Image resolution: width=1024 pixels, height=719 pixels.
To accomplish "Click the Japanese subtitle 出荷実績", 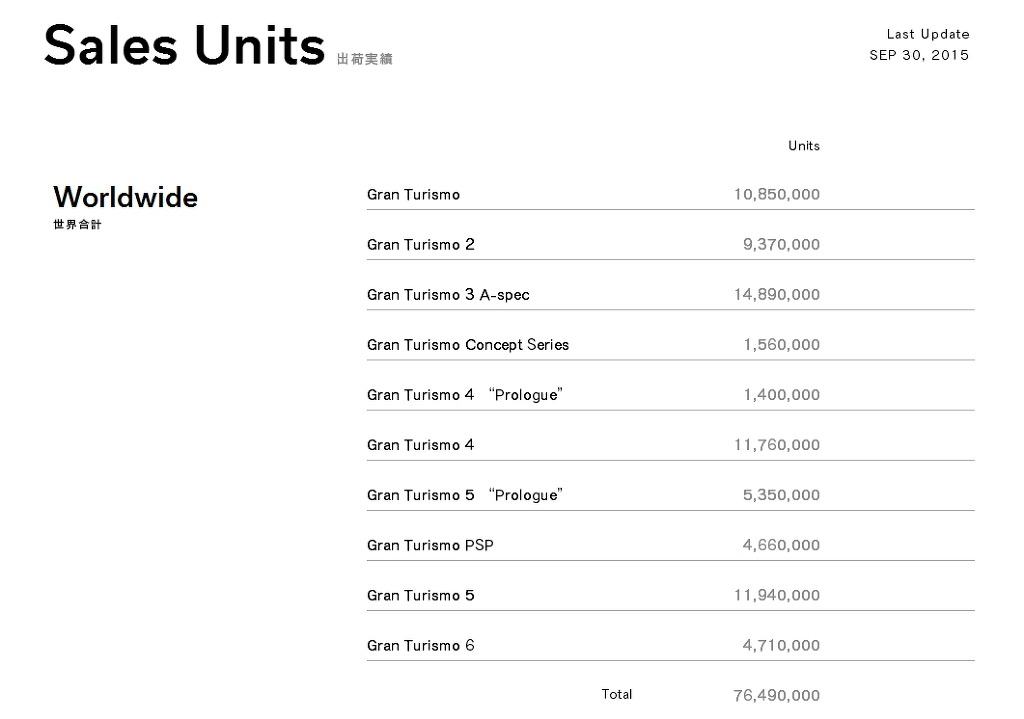I will 364,59.
